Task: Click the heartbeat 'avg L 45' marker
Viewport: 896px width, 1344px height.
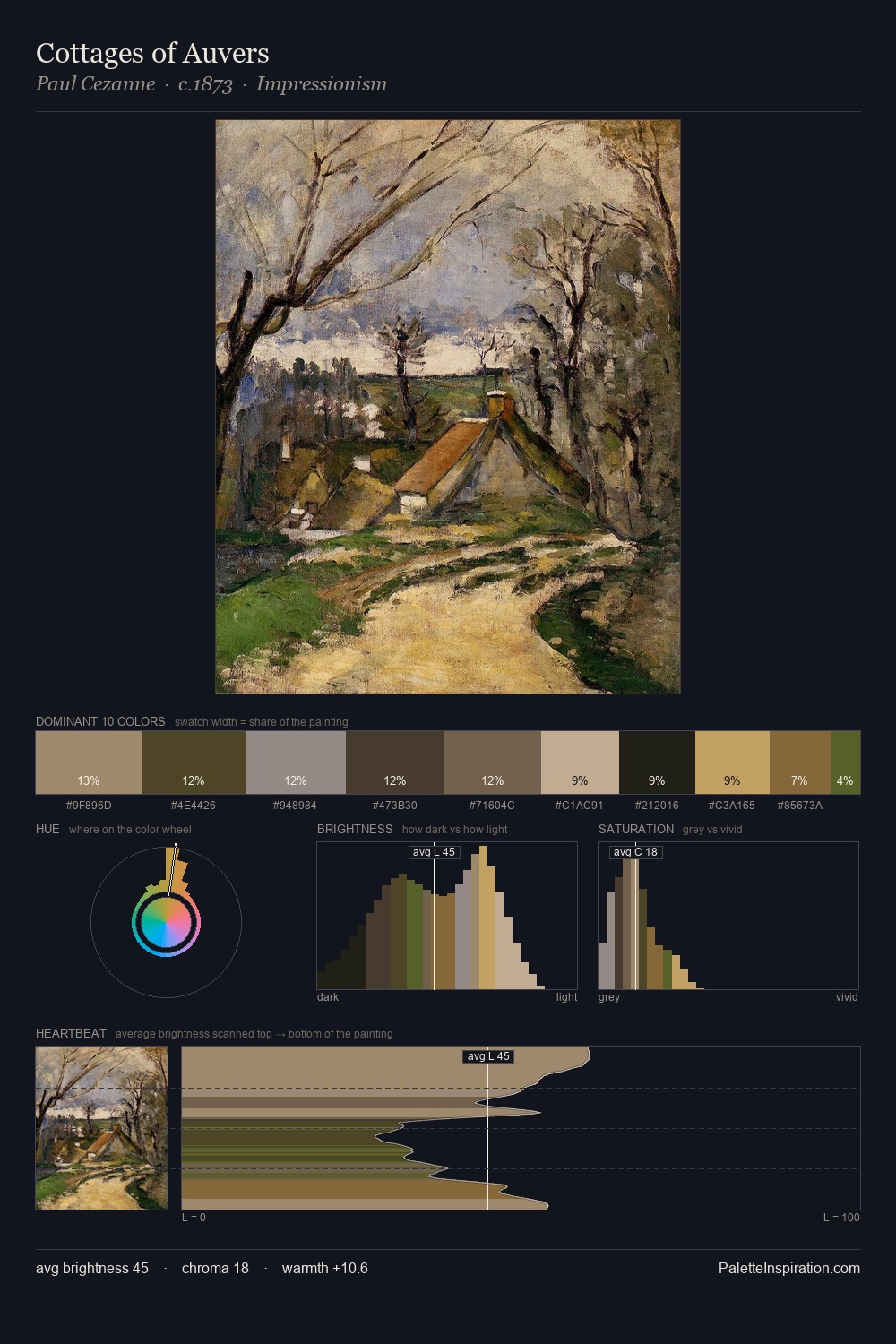Action: 488,1056
